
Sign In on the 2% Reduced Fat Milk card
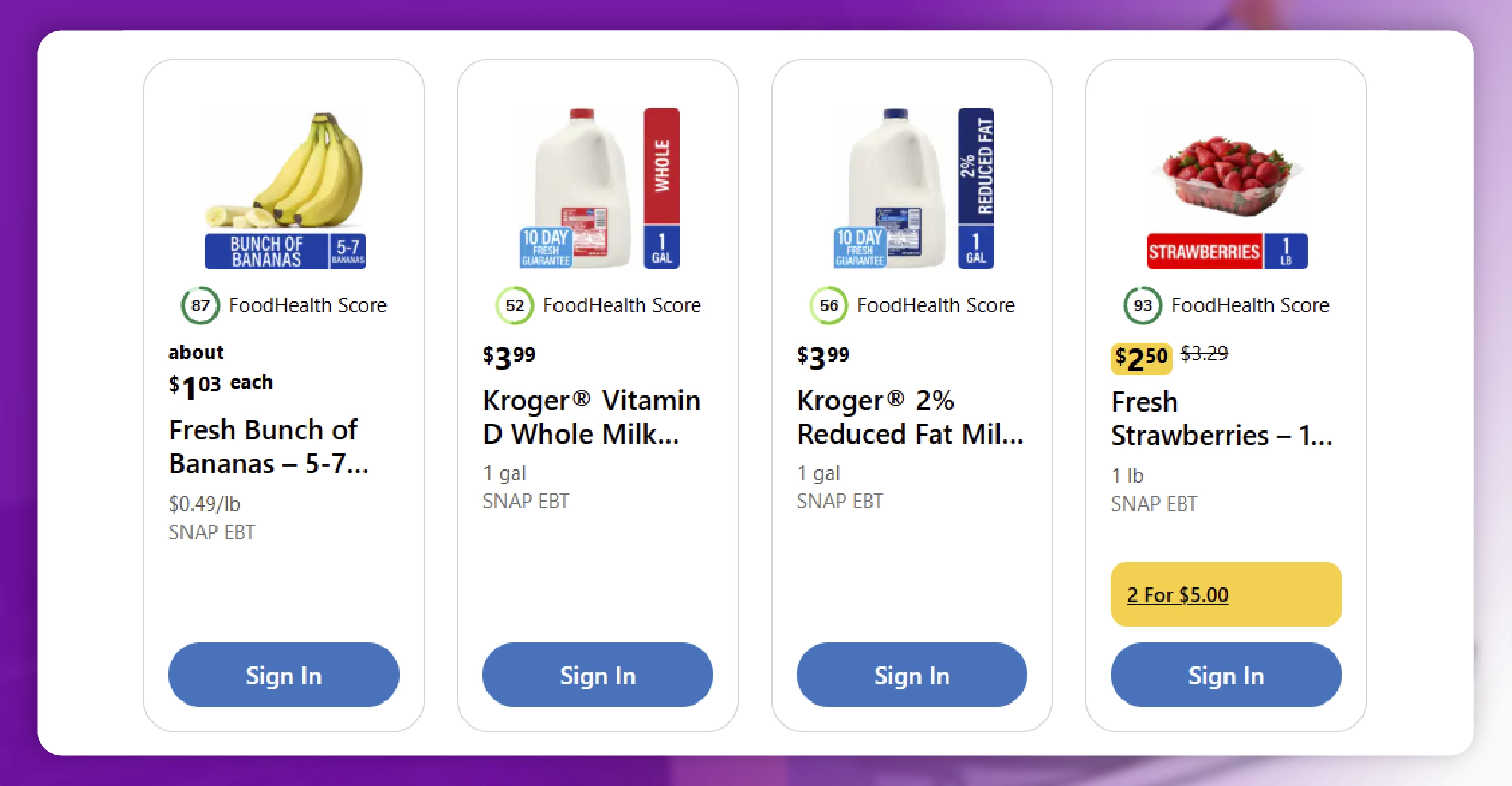(x=911, y=676)
